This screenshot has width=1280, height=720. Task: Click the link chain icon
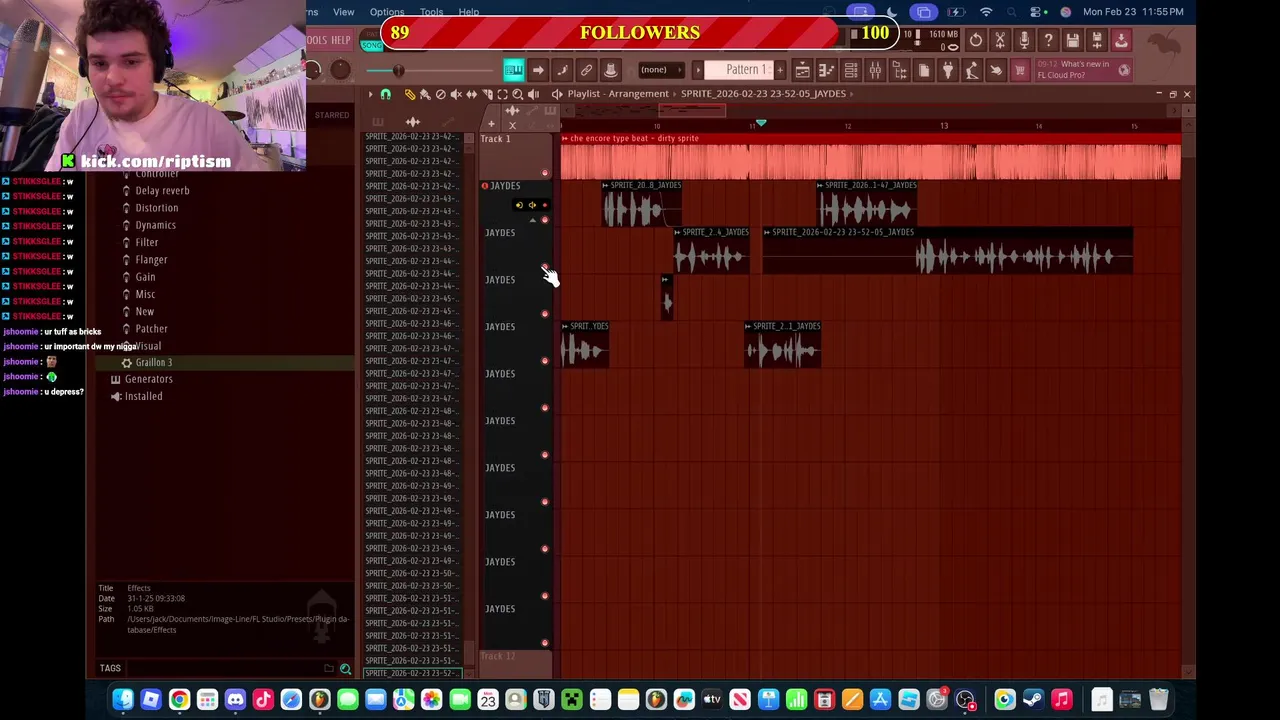point(586,70)
